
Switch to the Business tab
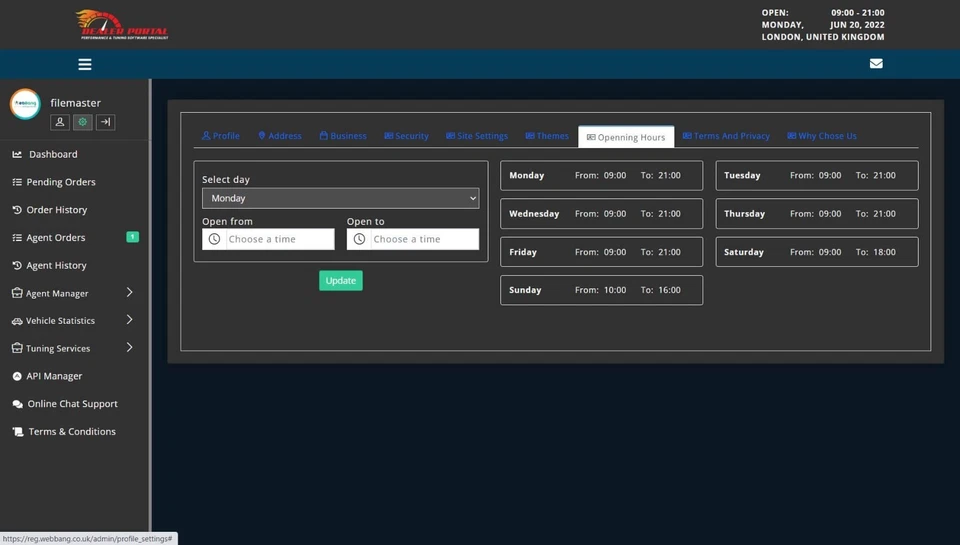coord(343,136)
